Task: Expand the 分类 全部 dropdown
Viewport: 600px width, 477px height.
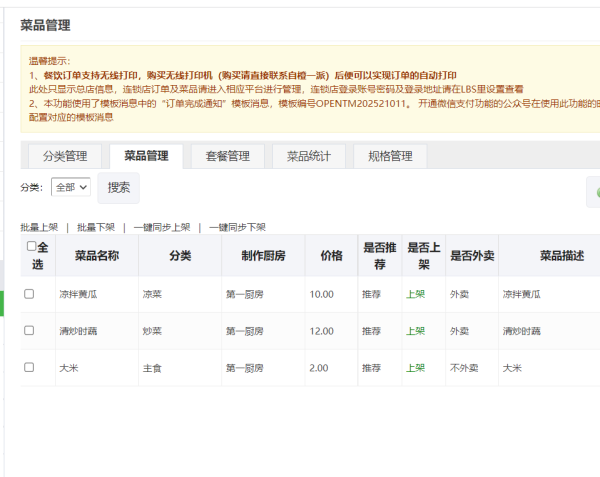Action: tap(71, 187)
